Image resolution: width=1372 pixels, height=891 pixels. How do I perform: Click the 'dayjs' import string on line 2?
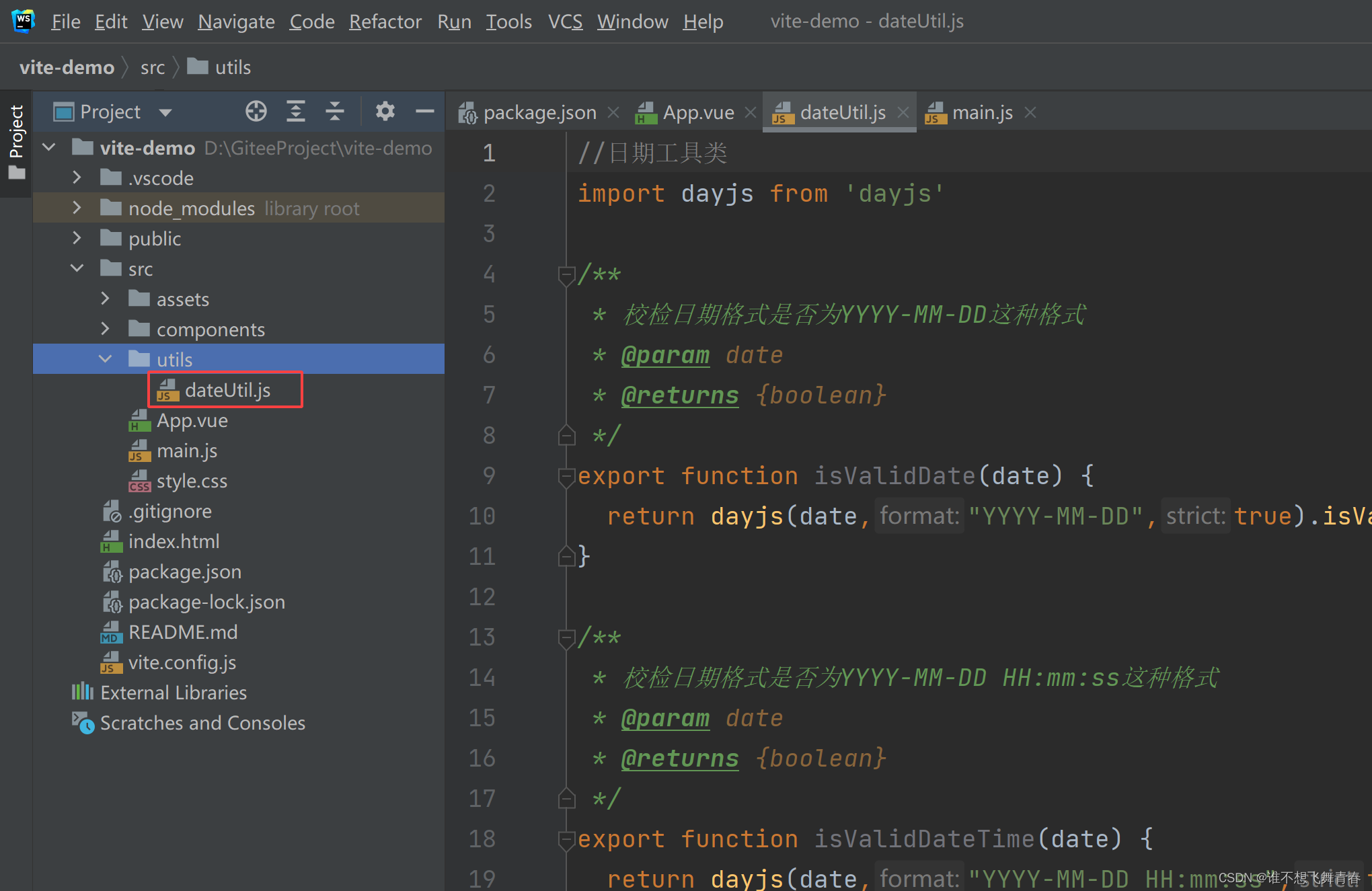[x=894, y=194]
